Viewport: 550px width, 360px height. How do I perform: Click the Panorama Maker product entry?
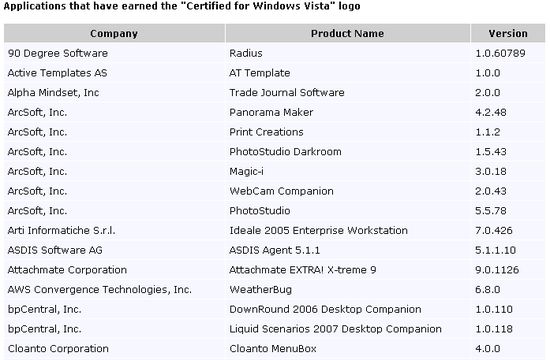(271, 112)
